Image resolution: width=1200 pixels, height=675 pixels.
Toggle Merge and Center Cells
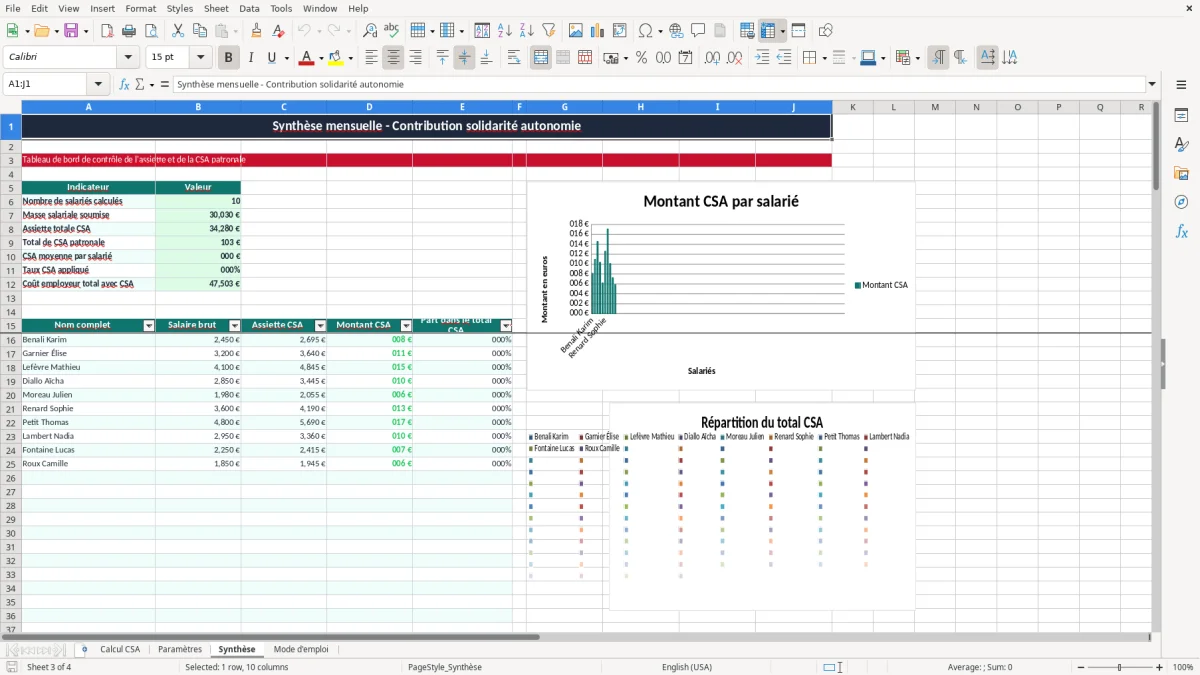(x=541, y=58)
